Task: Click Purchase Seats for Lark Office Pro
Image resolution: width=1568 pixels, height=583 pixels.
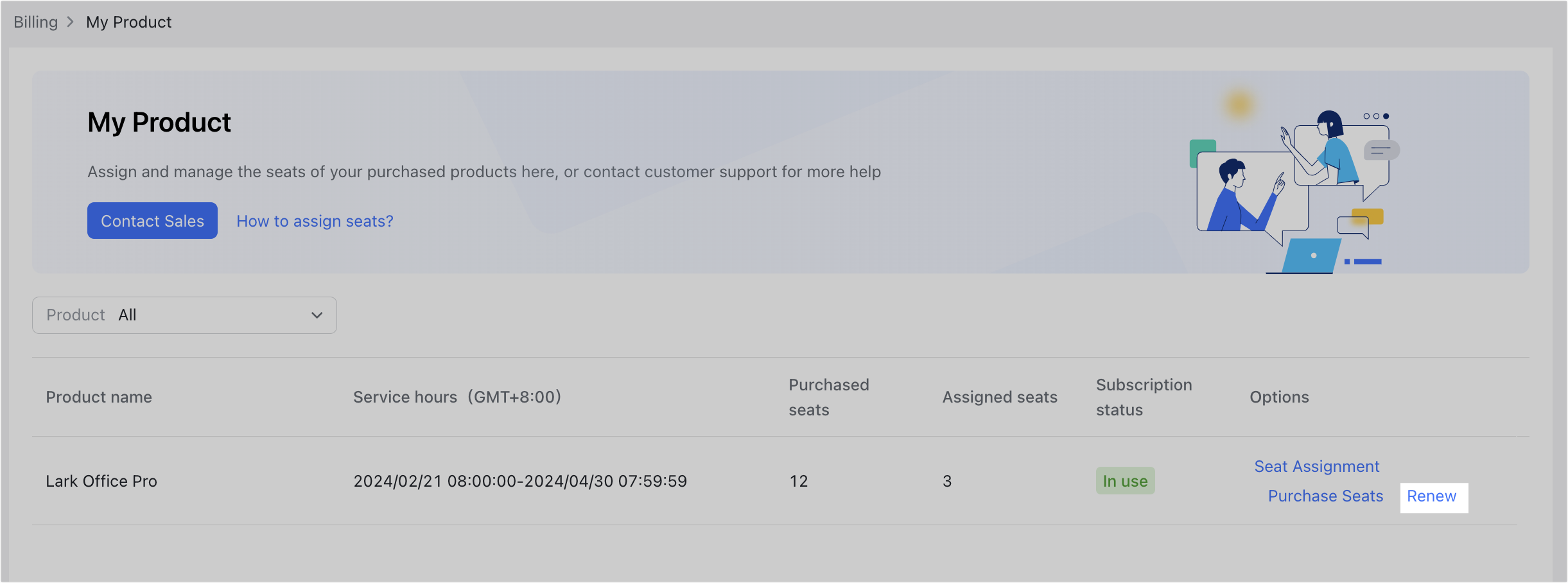Action: [x=1325, y=496]
